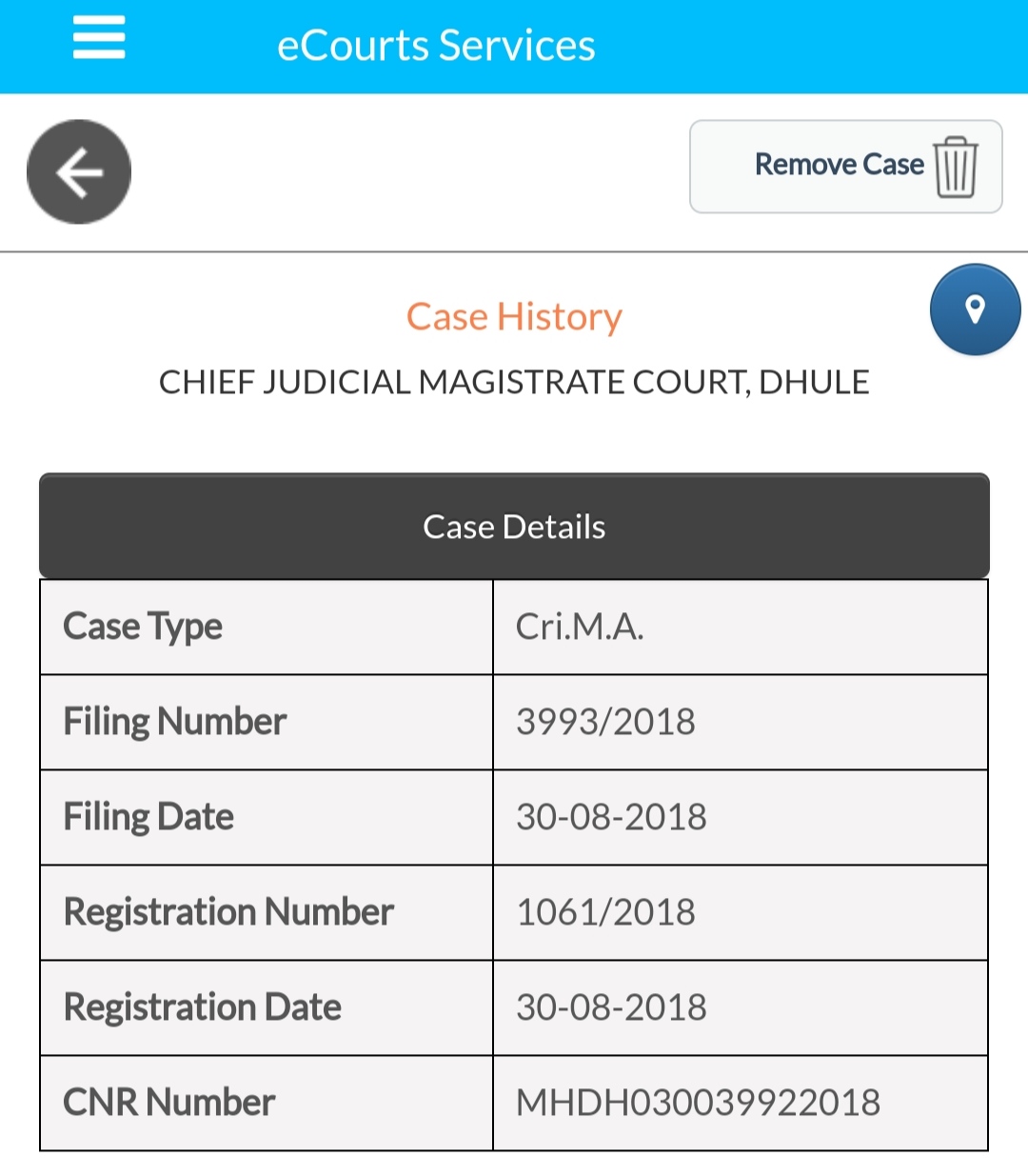The width and height of the screenshot is (1028, 1176).
Task: Click the Remove Case button
Action: coord(845,167)
